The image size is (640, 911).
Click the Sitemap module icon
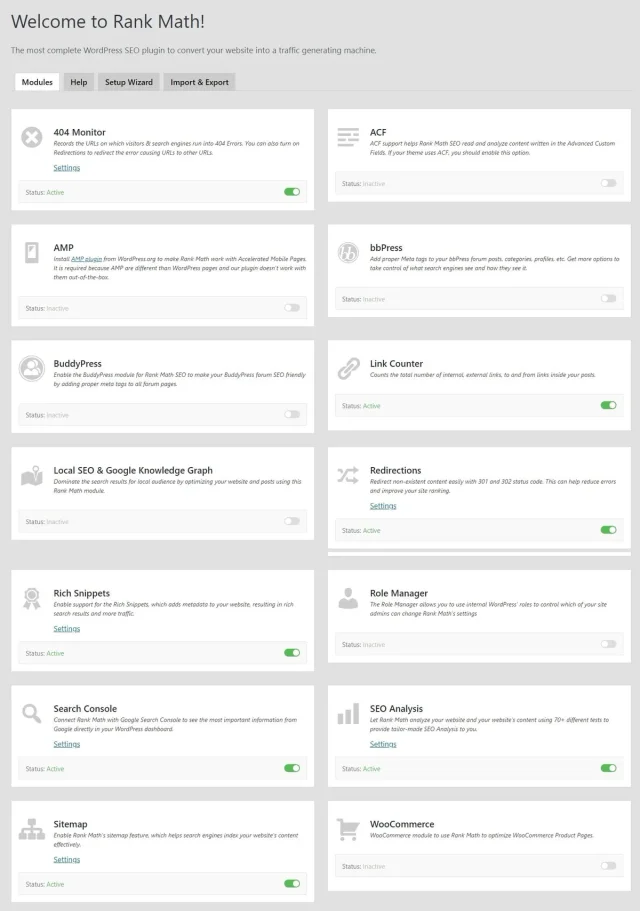point(32,829)
